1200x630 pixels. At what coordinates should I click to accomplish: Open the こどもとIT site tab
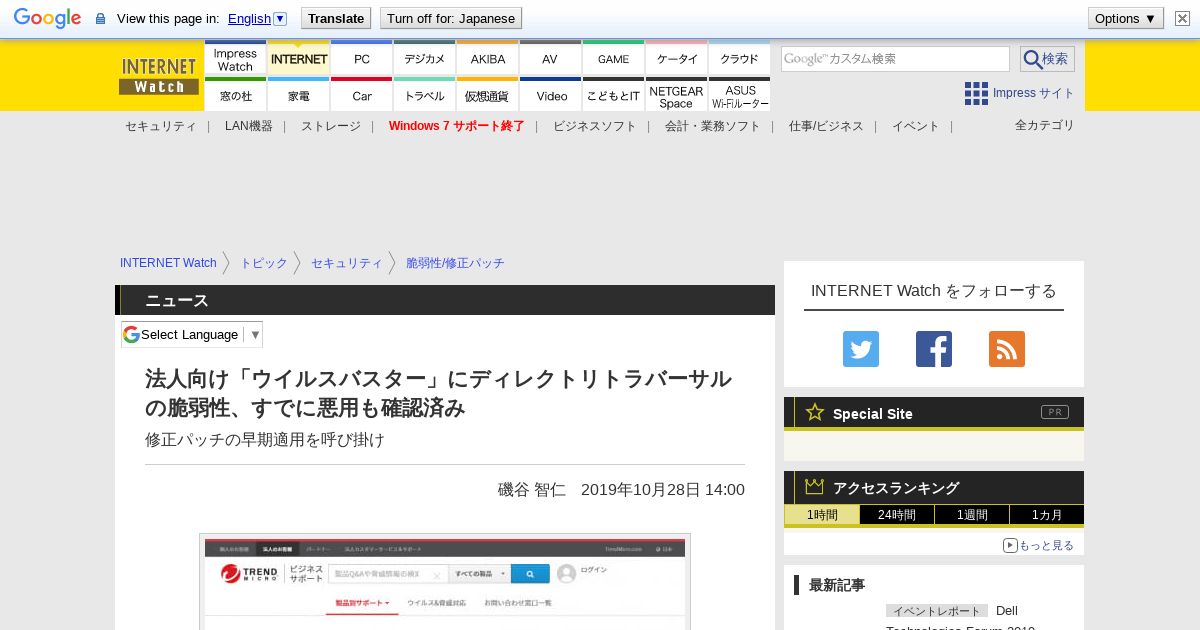(613, 95)
